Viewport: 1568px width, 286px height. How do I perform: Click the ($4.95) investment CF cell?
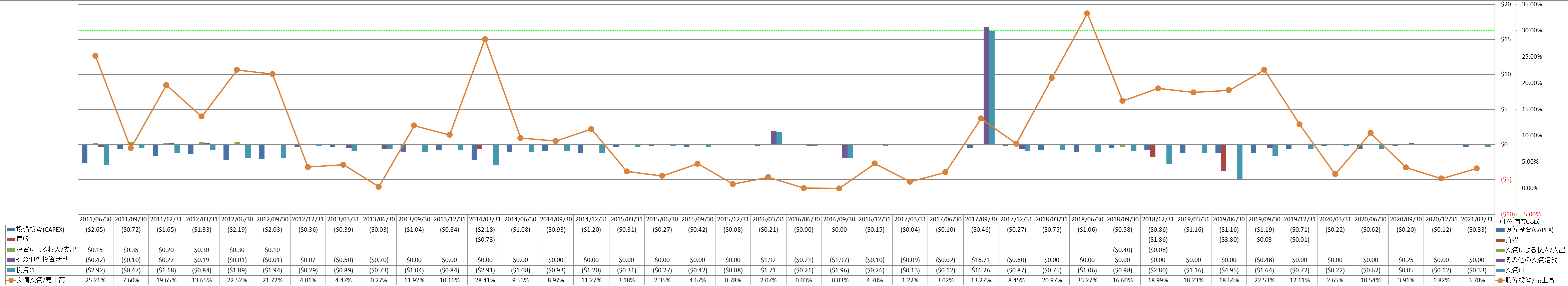pos(1229,270)
